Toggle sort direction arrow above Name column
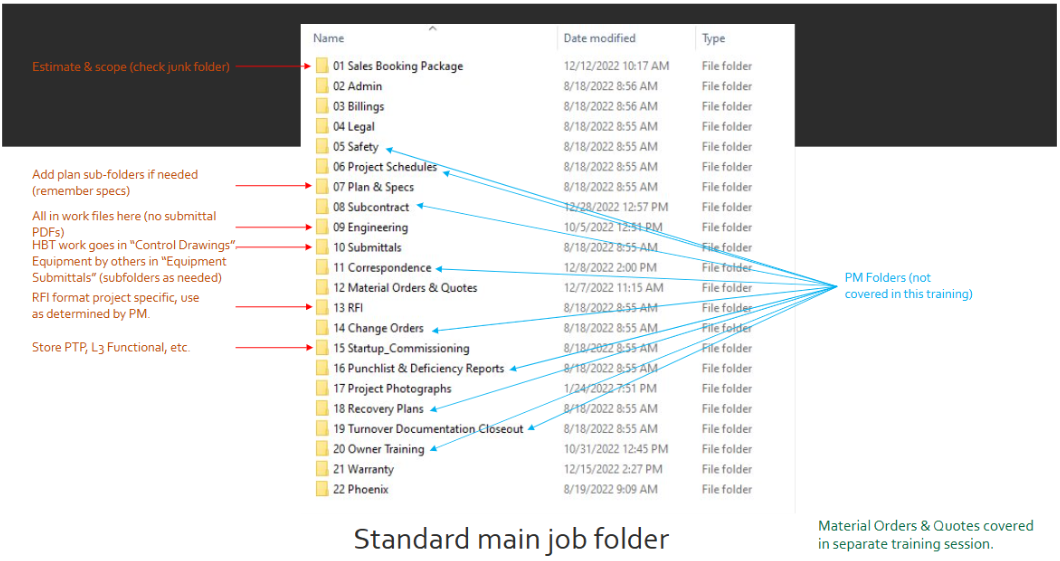Screen dimensions: 1060x561 (x=431, y=29)
